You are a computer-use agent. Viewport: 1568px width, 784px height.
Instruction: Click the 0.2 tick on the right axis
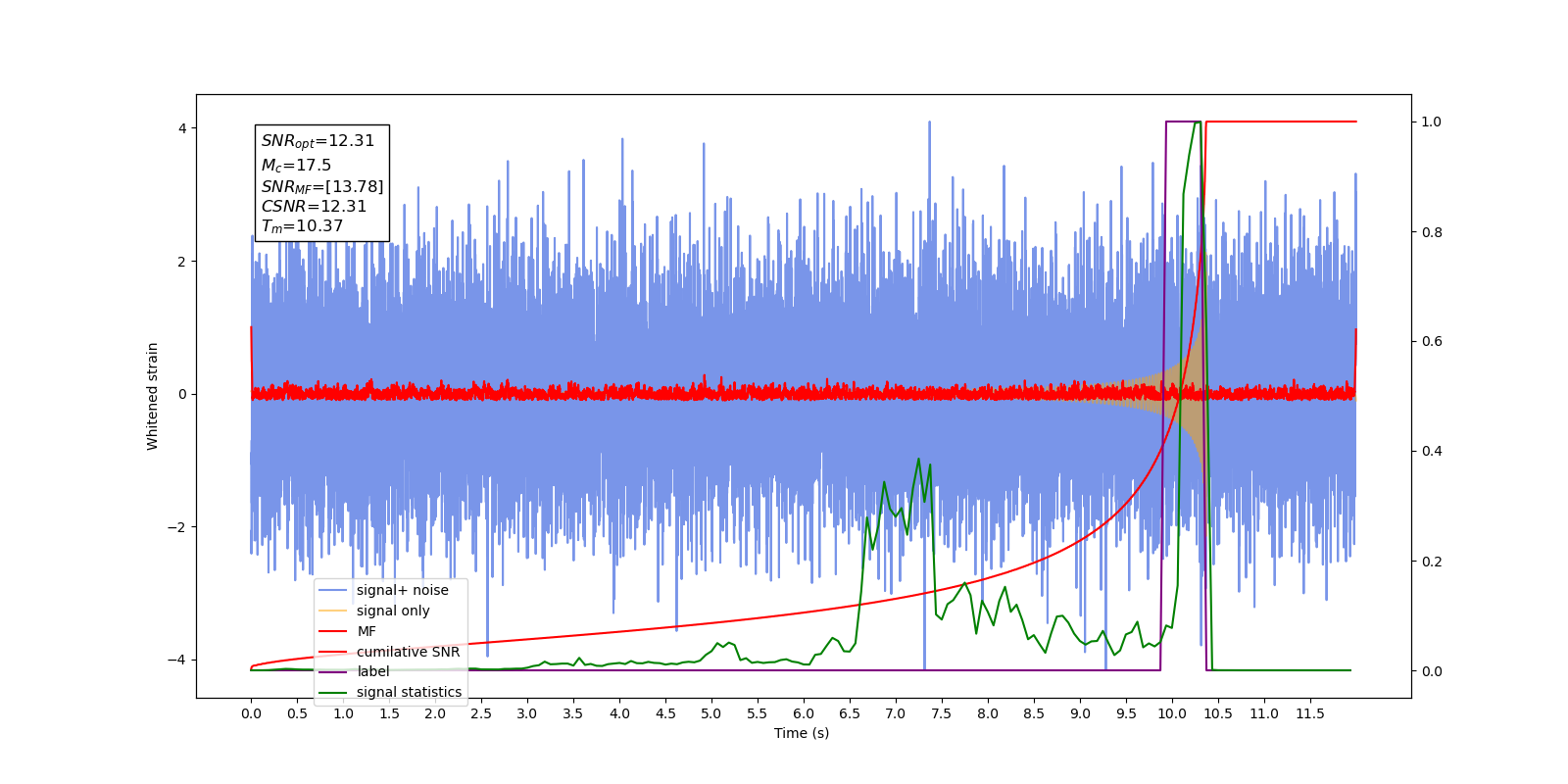(1432, 562)
